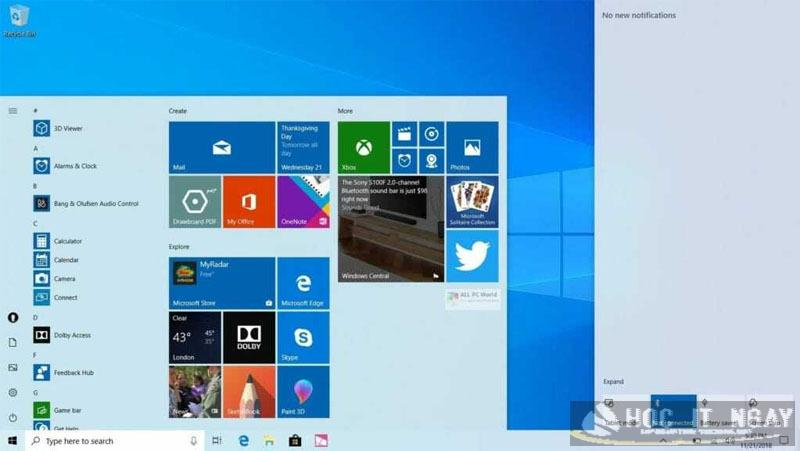This screenshot has height=451, width=800.
Task: Open Bang & Olufsen Audio Control
Action: [86, 203]
